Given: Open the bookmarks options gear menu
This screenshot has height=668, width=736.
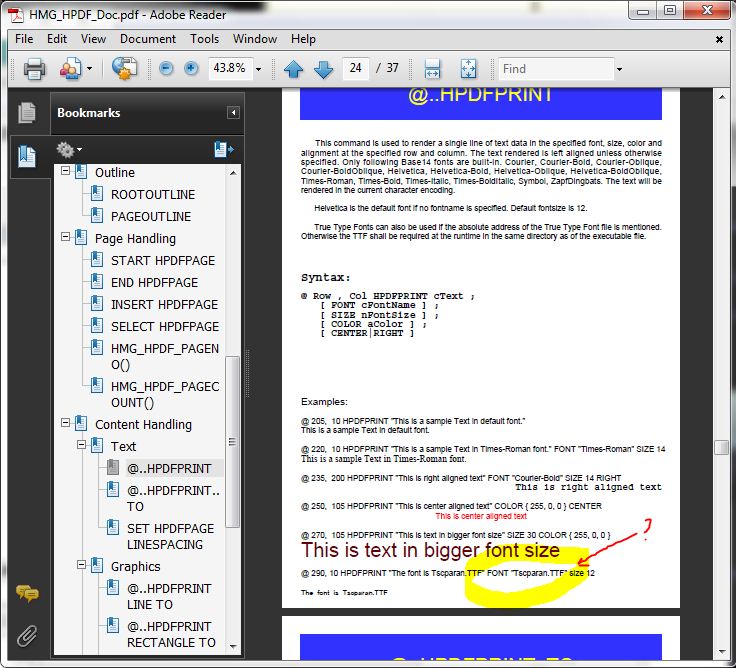Looking at the screenshot, I should (67, 149).
